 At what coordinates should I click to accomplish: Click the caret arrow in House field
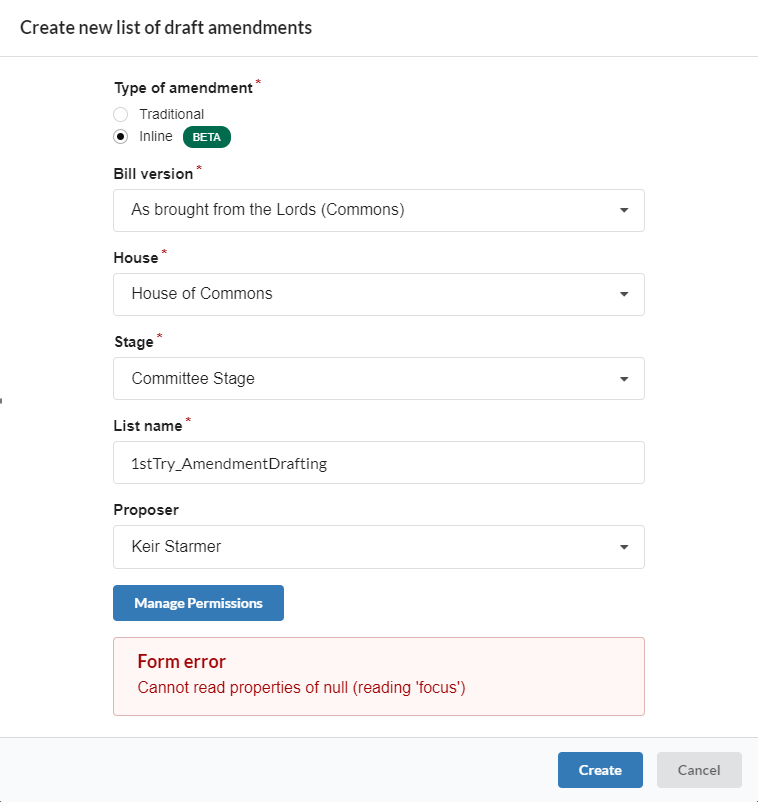[x=623, y=294]
